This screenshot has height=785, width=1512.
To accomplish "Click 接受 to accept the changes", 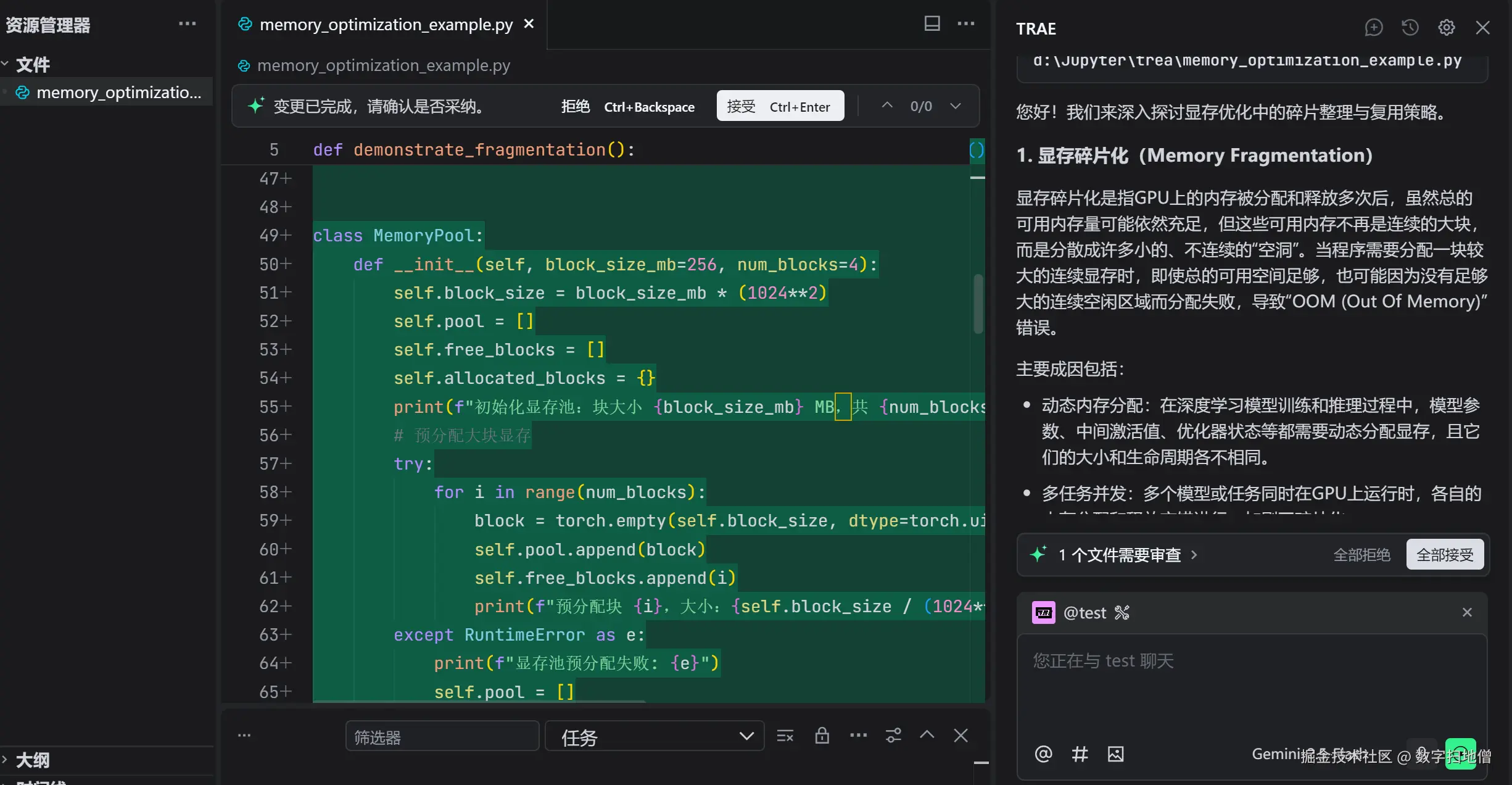I will point(780,106).
